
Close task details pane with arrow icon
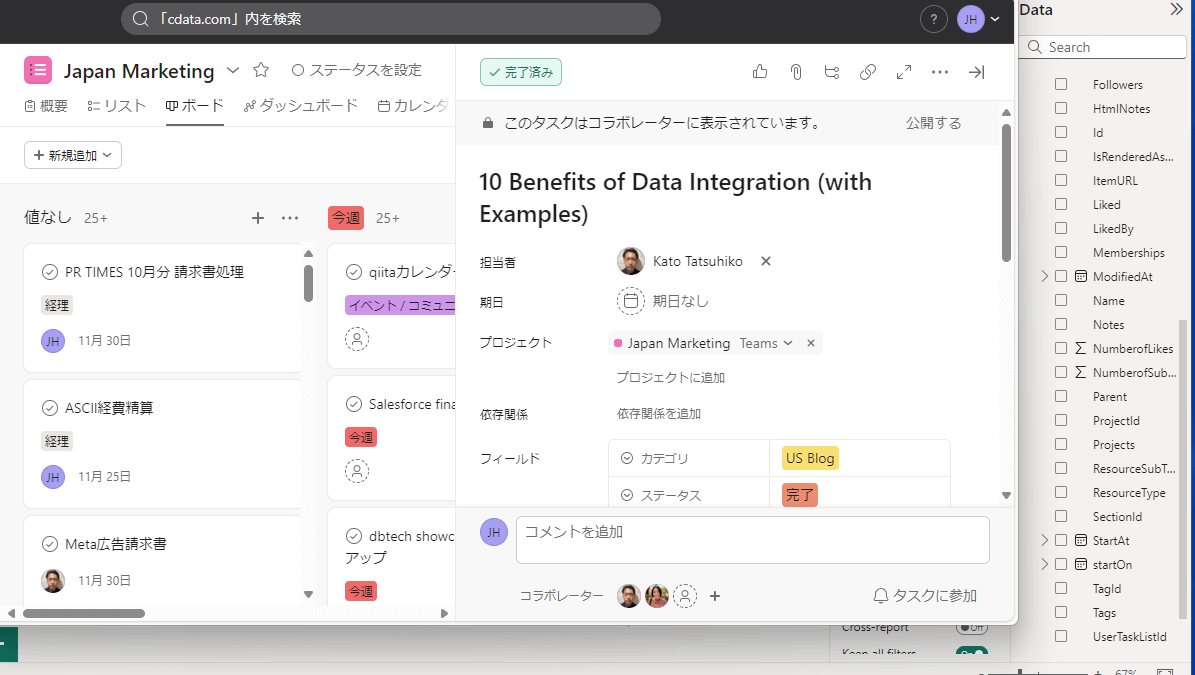point(977,72)
